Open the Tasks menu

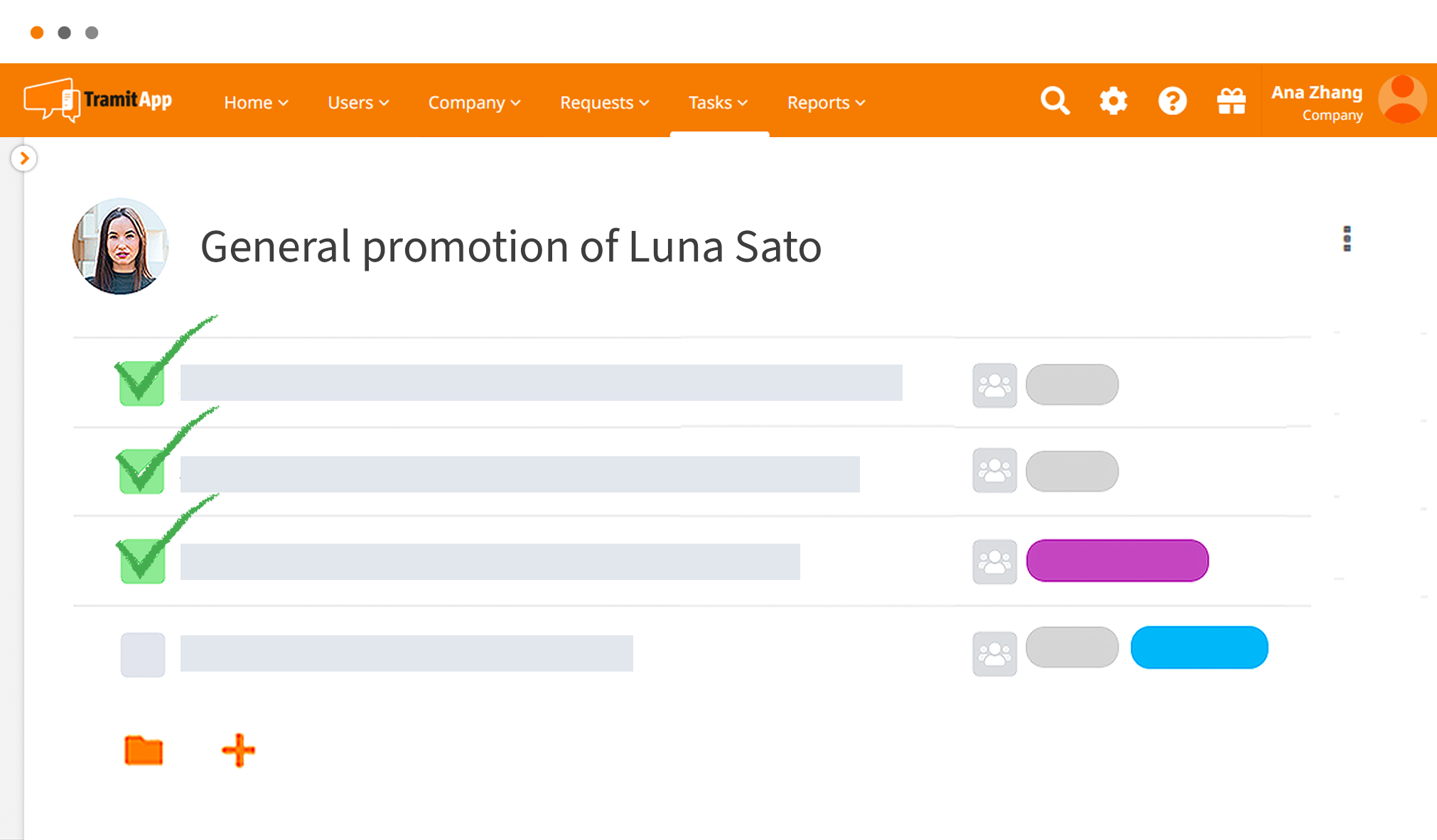[x=718, y=102]
